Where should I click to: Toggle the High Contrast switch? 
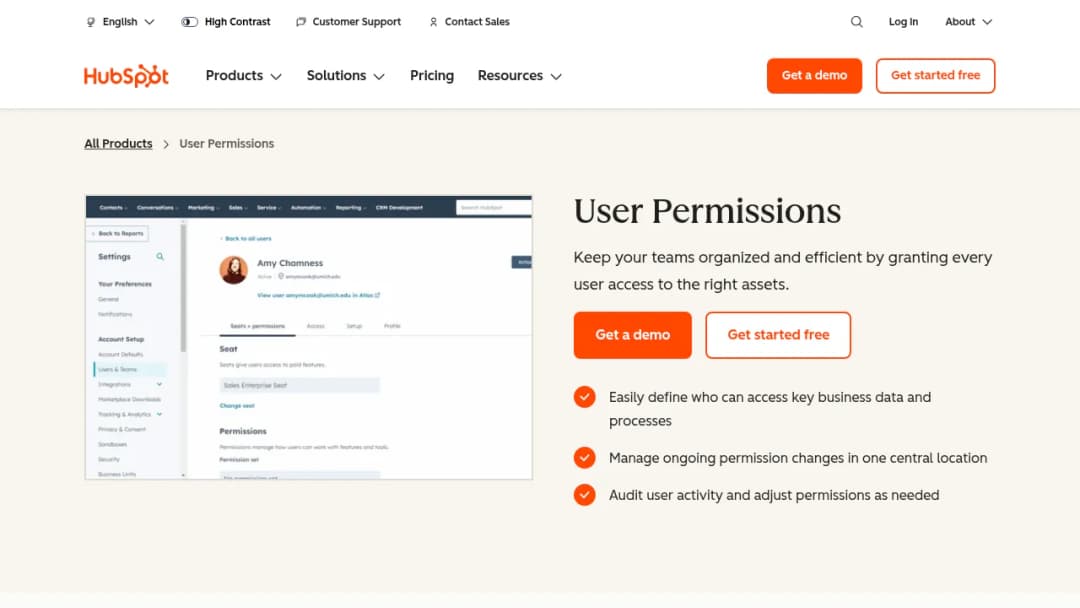[189, 22]
